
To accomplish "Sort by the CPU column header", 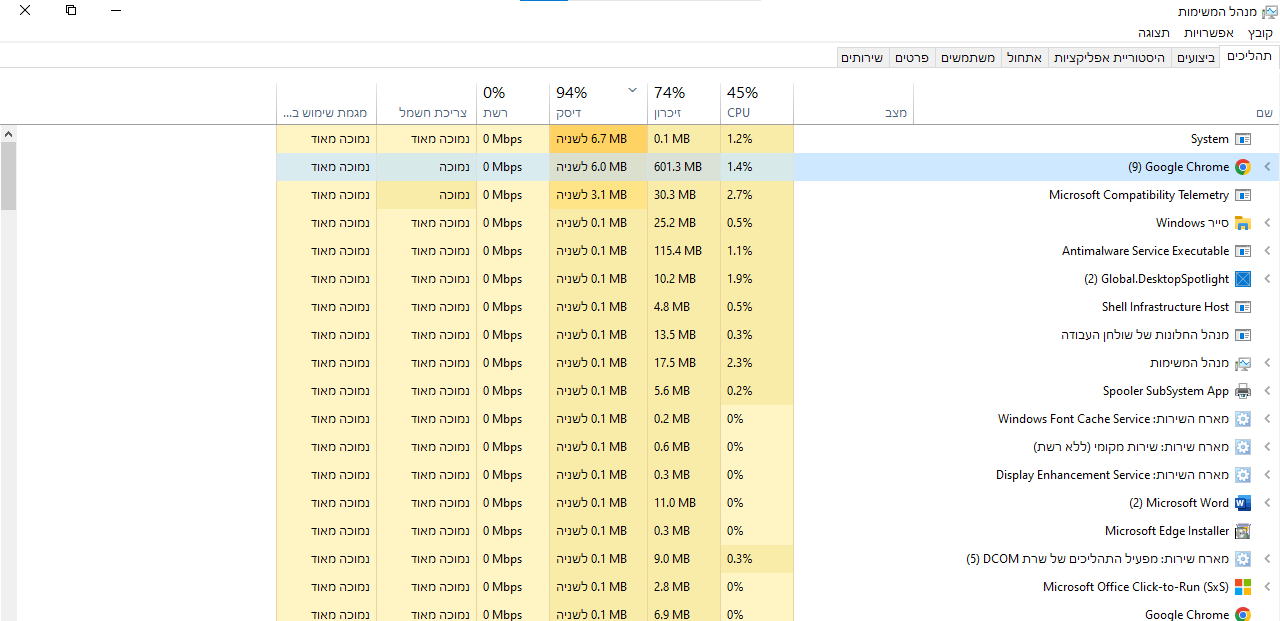I will [x=757, y=102].
